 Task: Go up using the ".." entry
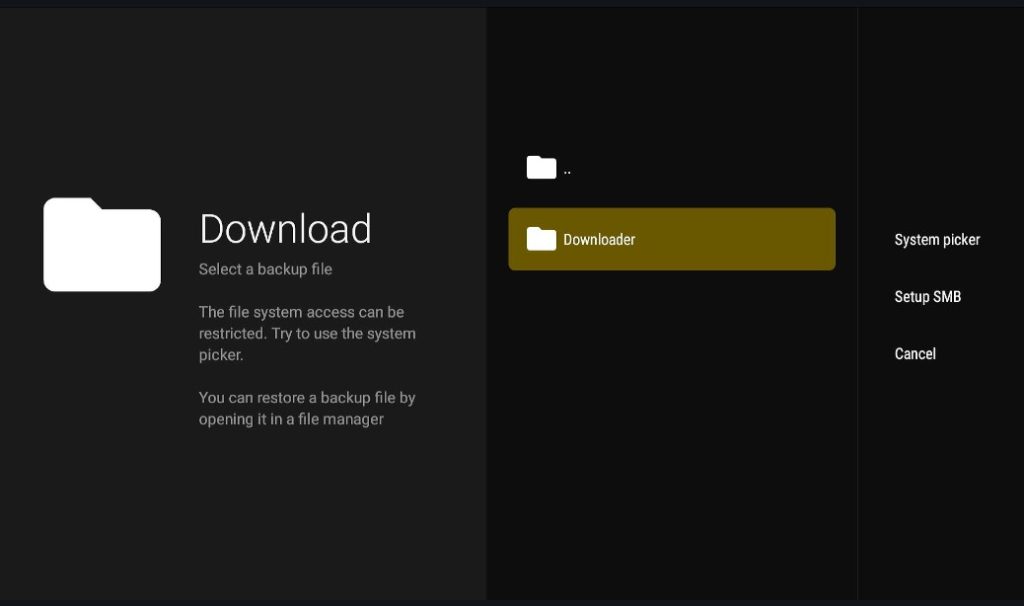(671, 168)
